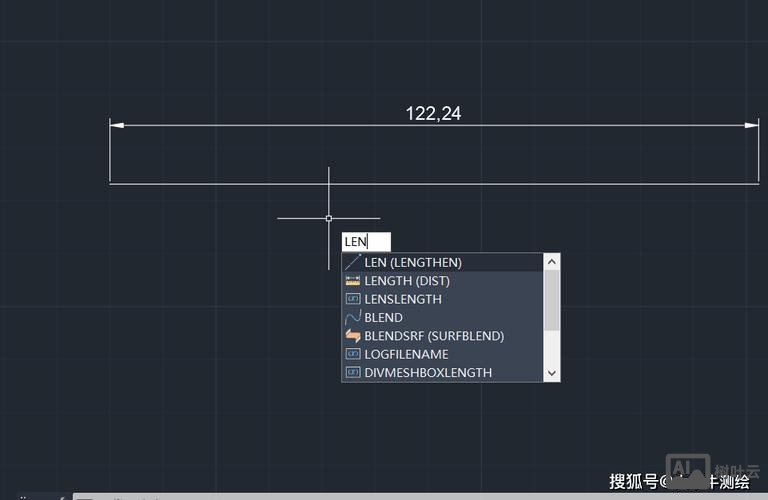Click the up arrow of suggestion scrollbar
768x500 pixels.
coord(552,262)
